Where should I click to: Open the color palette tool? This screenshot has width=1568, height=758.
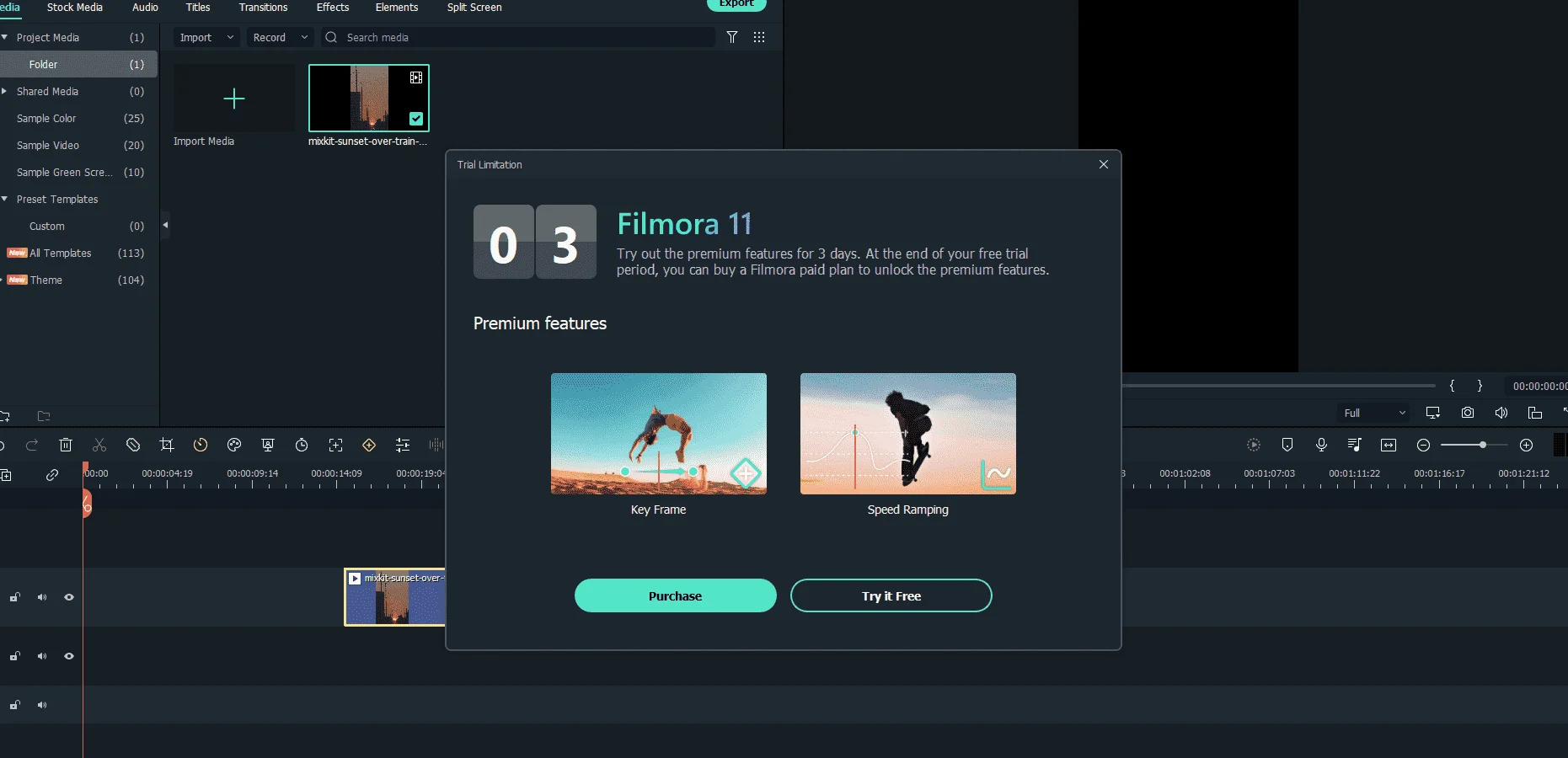pyautogui.click(x=234, y=445)
